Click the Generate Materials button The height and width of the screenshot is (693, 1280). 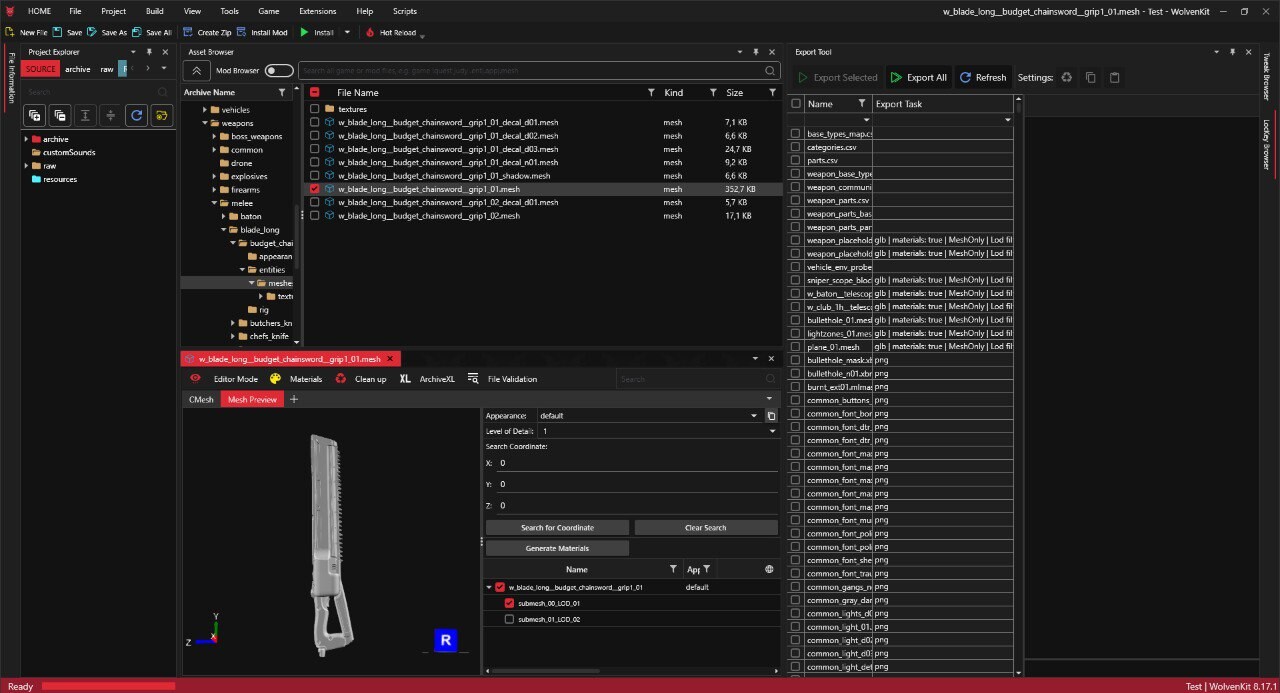[x=557, y=548]
